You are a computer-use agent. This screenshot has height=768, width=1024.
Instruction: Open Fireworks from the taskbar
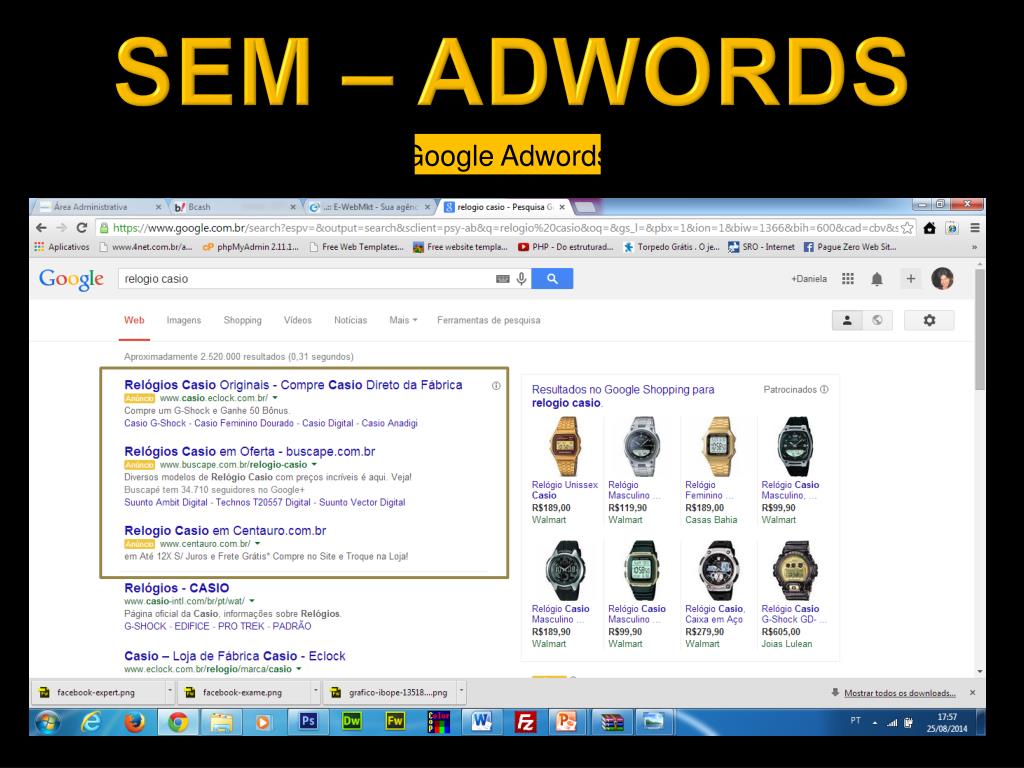point(395,722)
